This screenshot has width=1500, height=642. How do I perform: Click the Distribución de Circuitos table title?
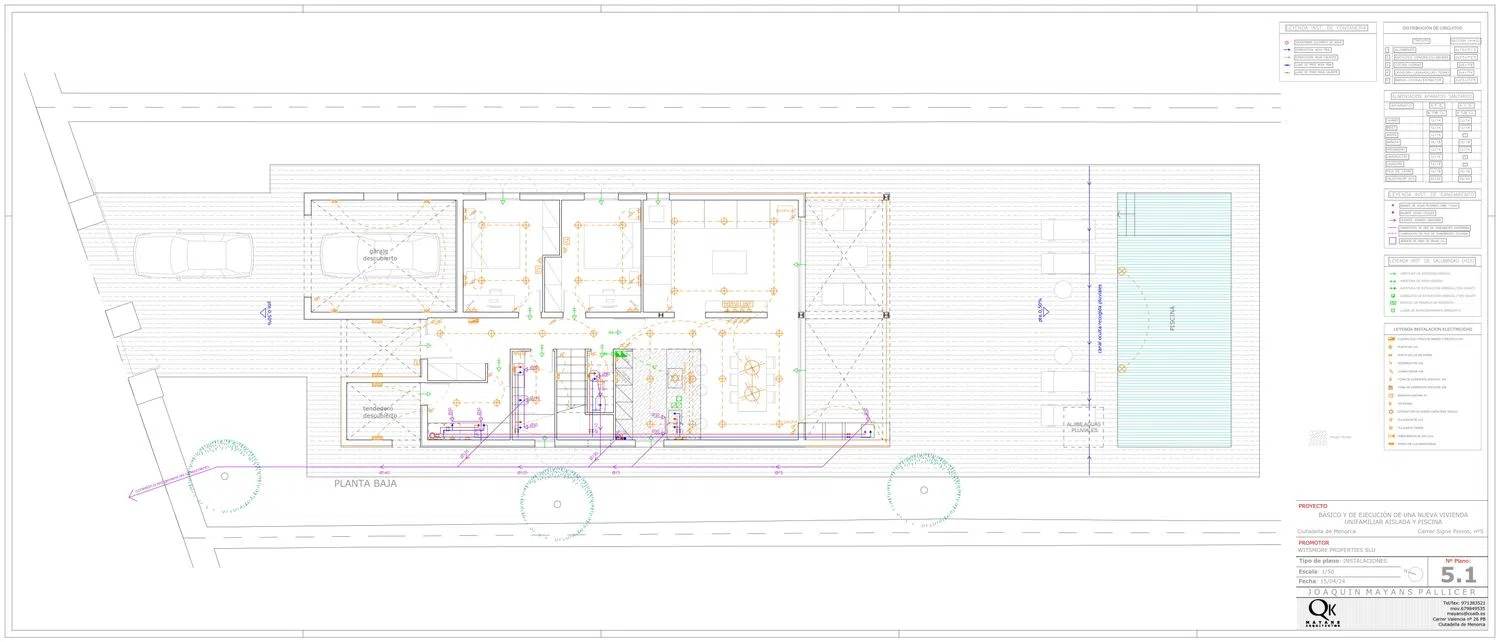coord(1431,28)
